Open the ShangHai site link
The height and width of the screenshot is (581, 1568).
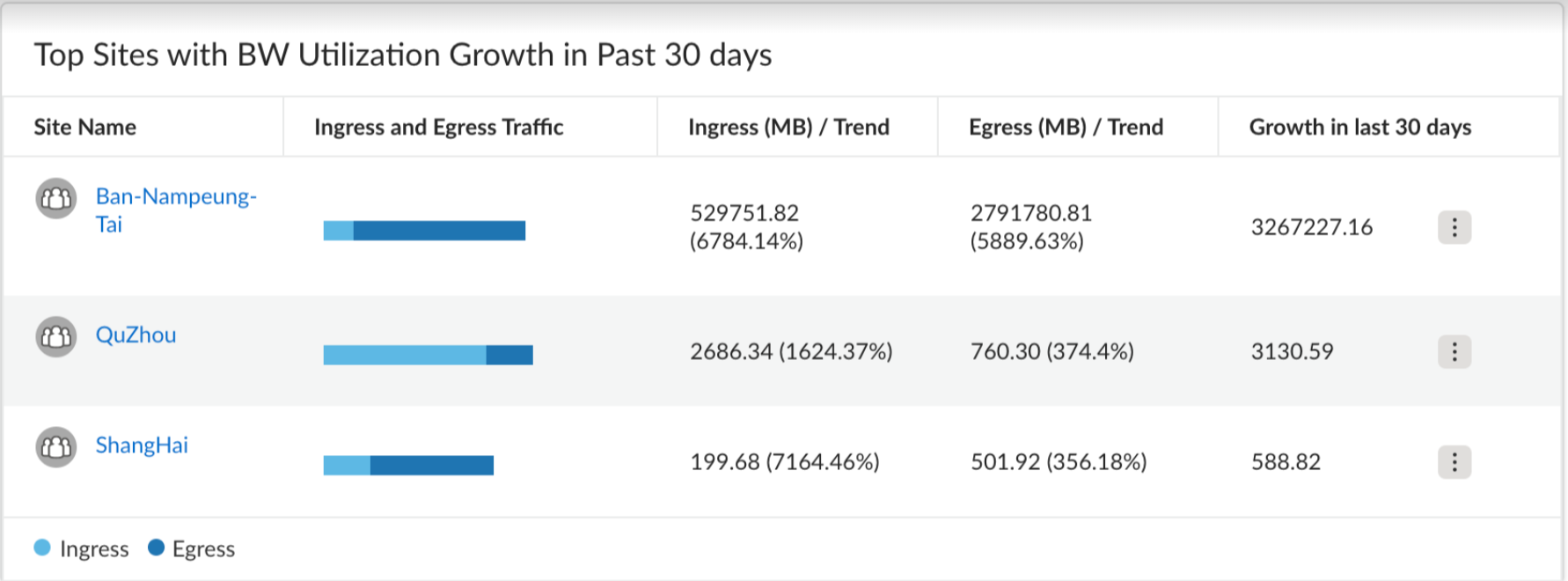coord(142,445)
